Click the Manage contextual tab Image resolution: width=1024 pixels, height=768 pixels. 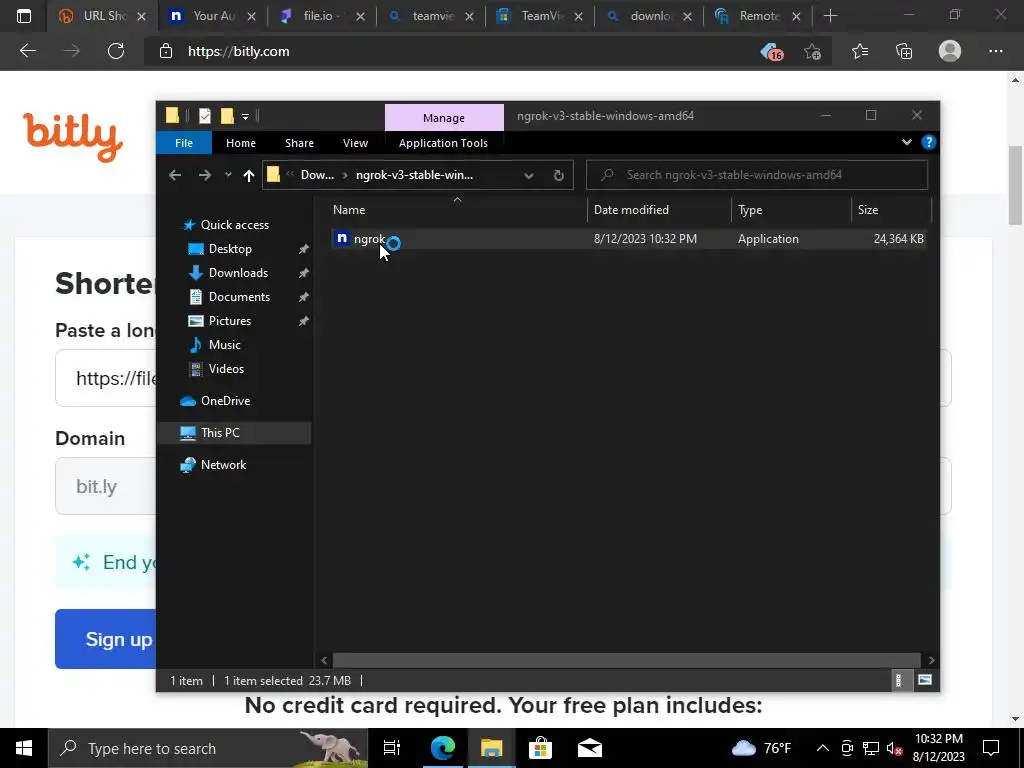click(444, 118)
